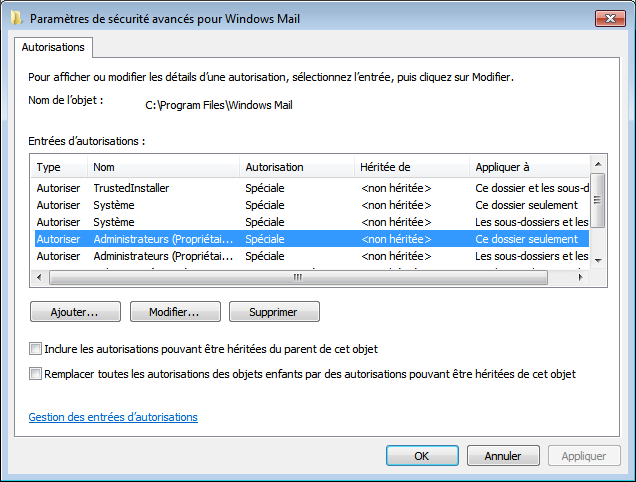Open Gestion des entrées d'autorisations link
This screenshot has width=636, height=482.
tap(113, 417)
